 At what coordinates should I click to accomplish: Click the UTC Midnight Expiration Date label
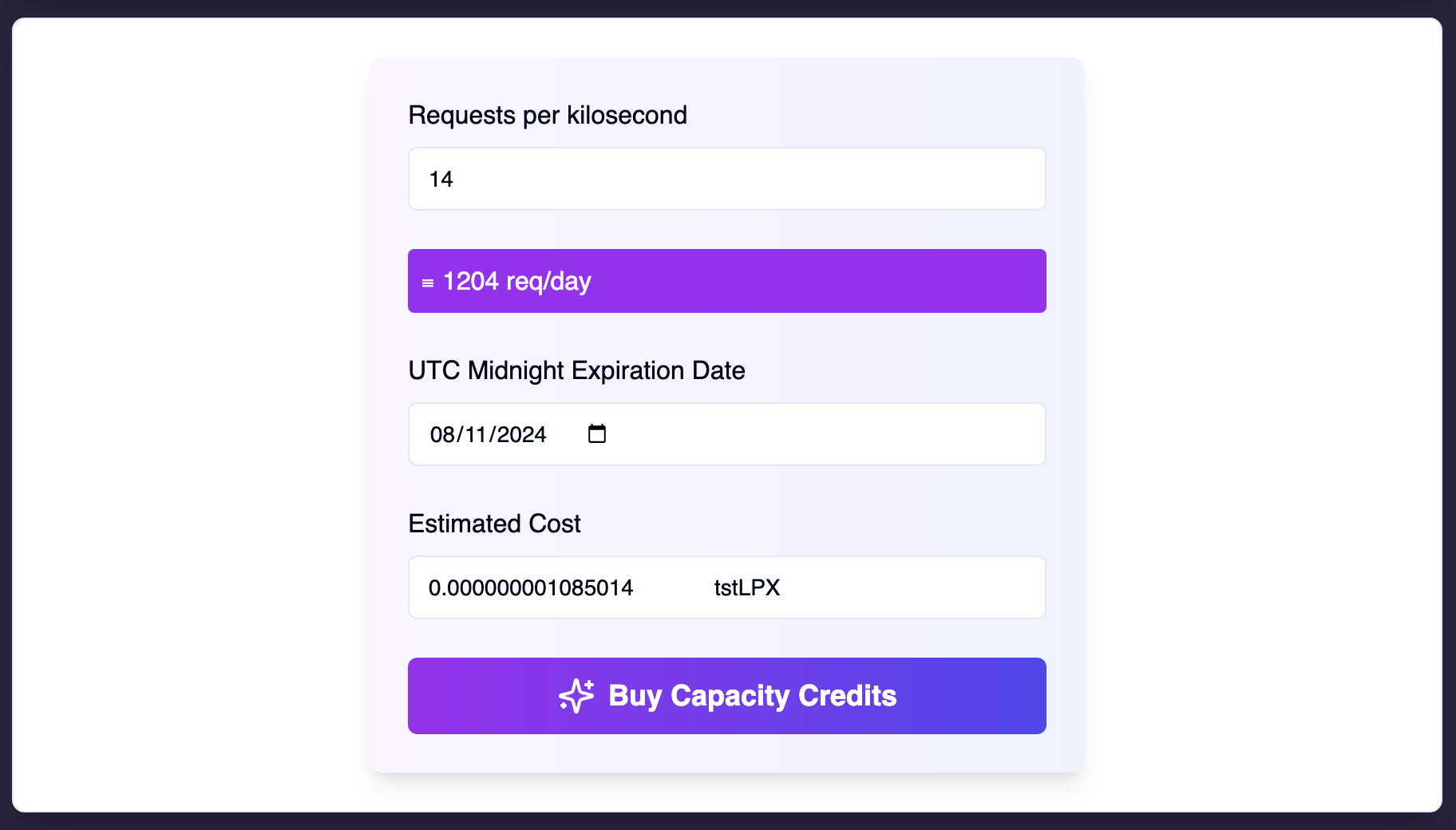(x=576, y=370)
